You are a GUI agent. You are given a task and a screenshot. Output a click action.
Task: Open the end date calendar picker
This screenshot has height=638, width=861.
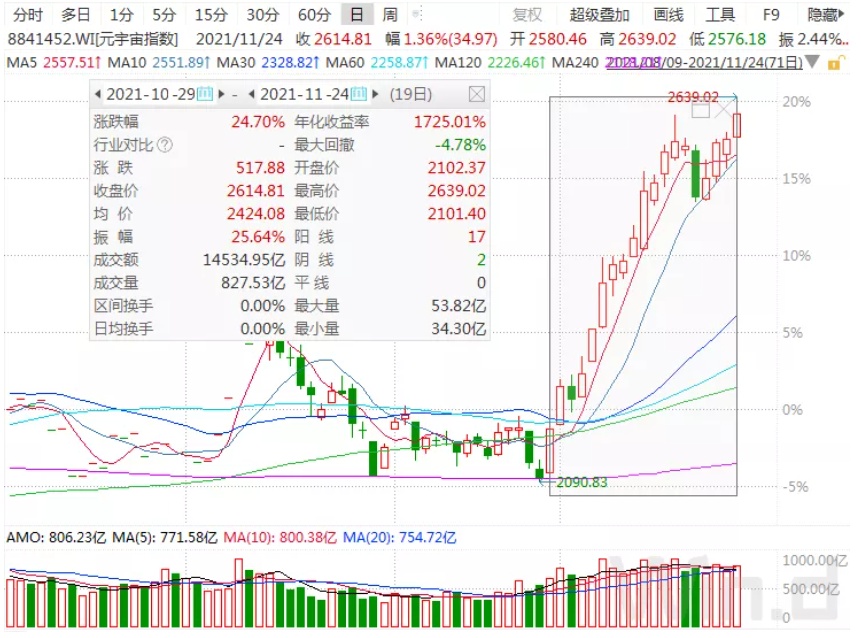tap(360, 94)
